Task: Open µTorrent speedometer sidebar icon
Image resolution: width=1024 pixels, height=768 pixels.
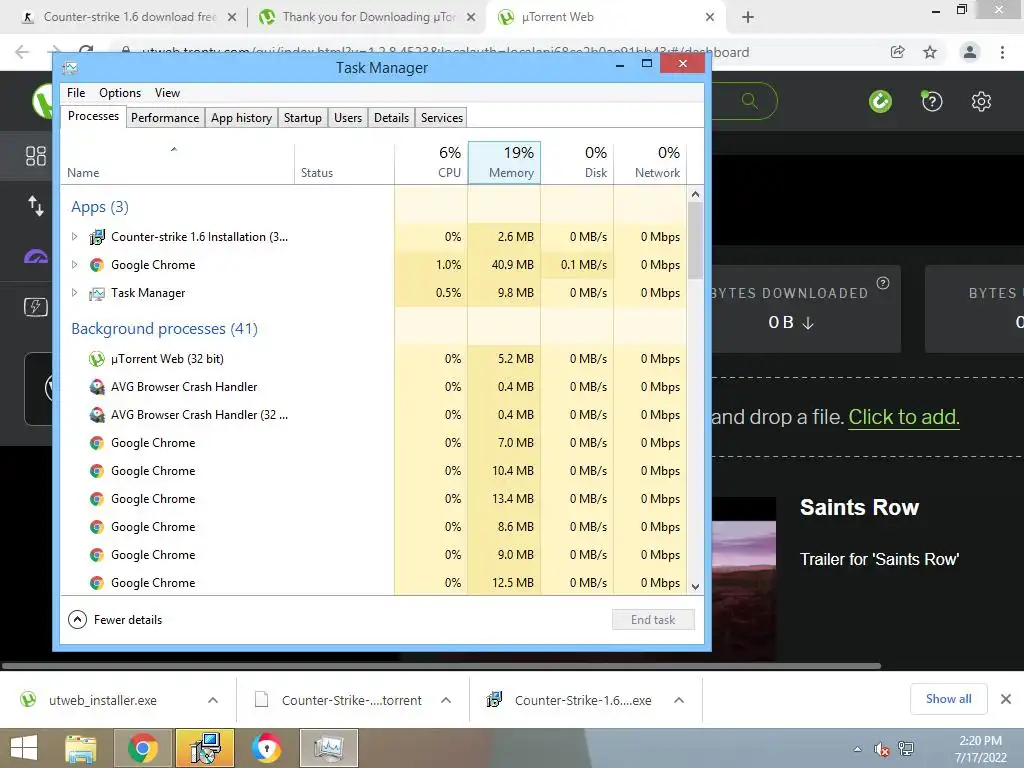Action: (x=35, y=256)
